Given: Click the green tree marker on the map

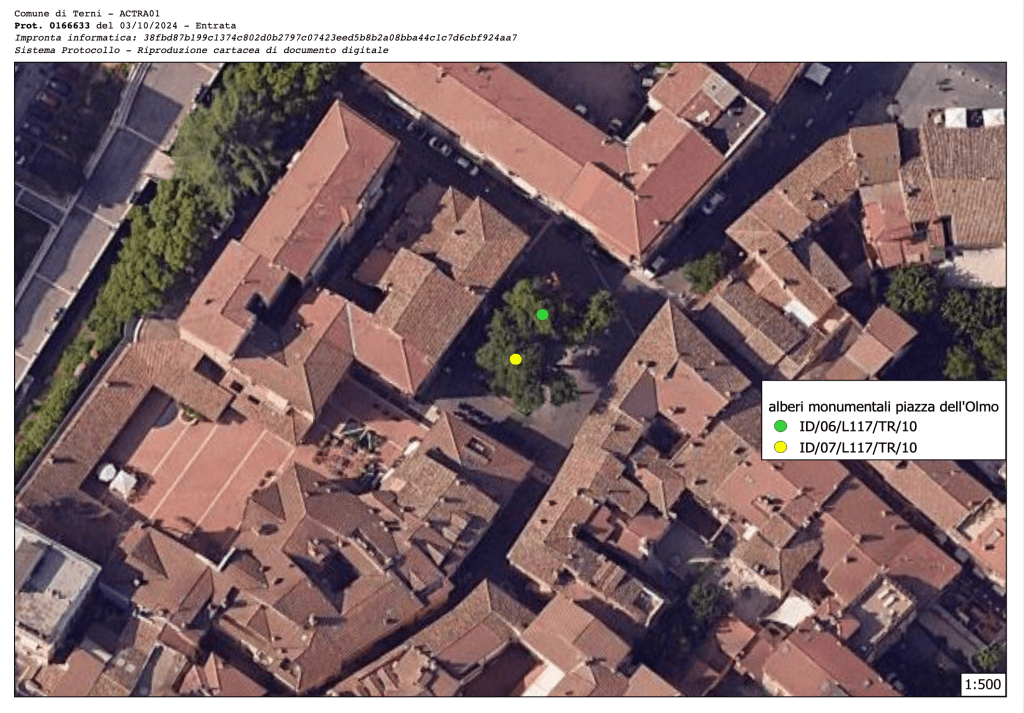Looking at the screenshot, I should coord(542,314).
